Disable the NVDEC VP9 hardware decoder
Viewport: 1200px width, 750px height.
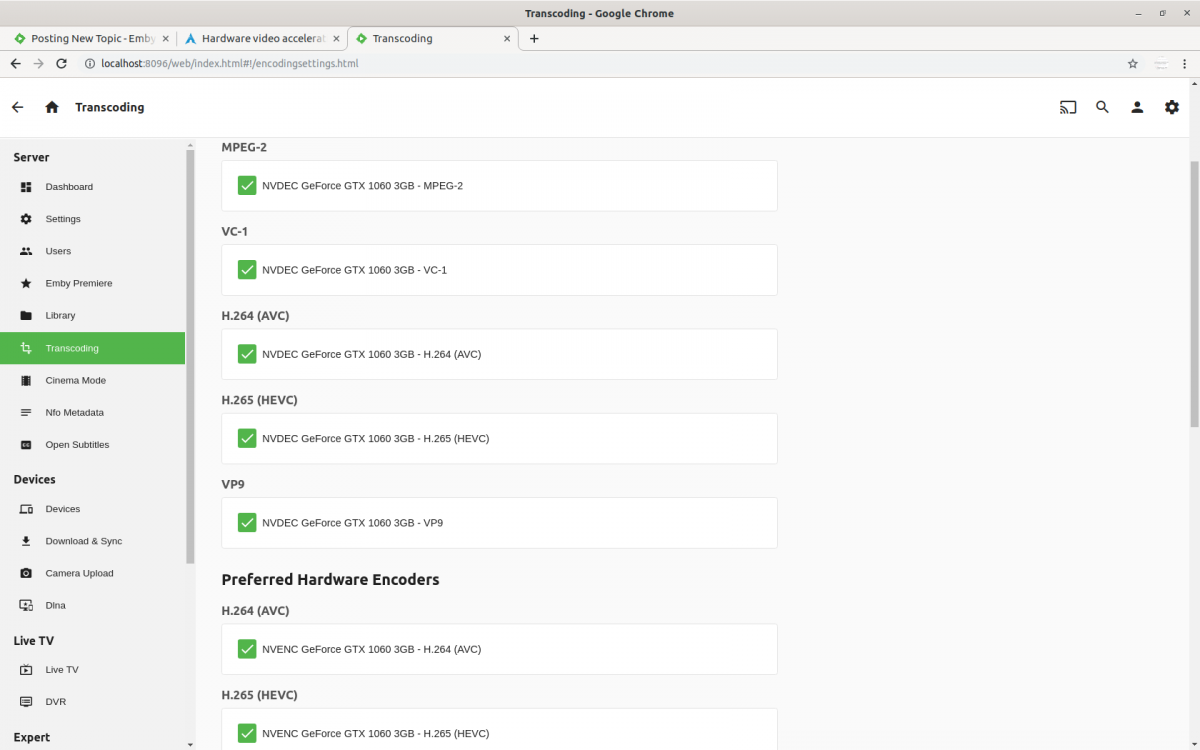click(246, 522)
